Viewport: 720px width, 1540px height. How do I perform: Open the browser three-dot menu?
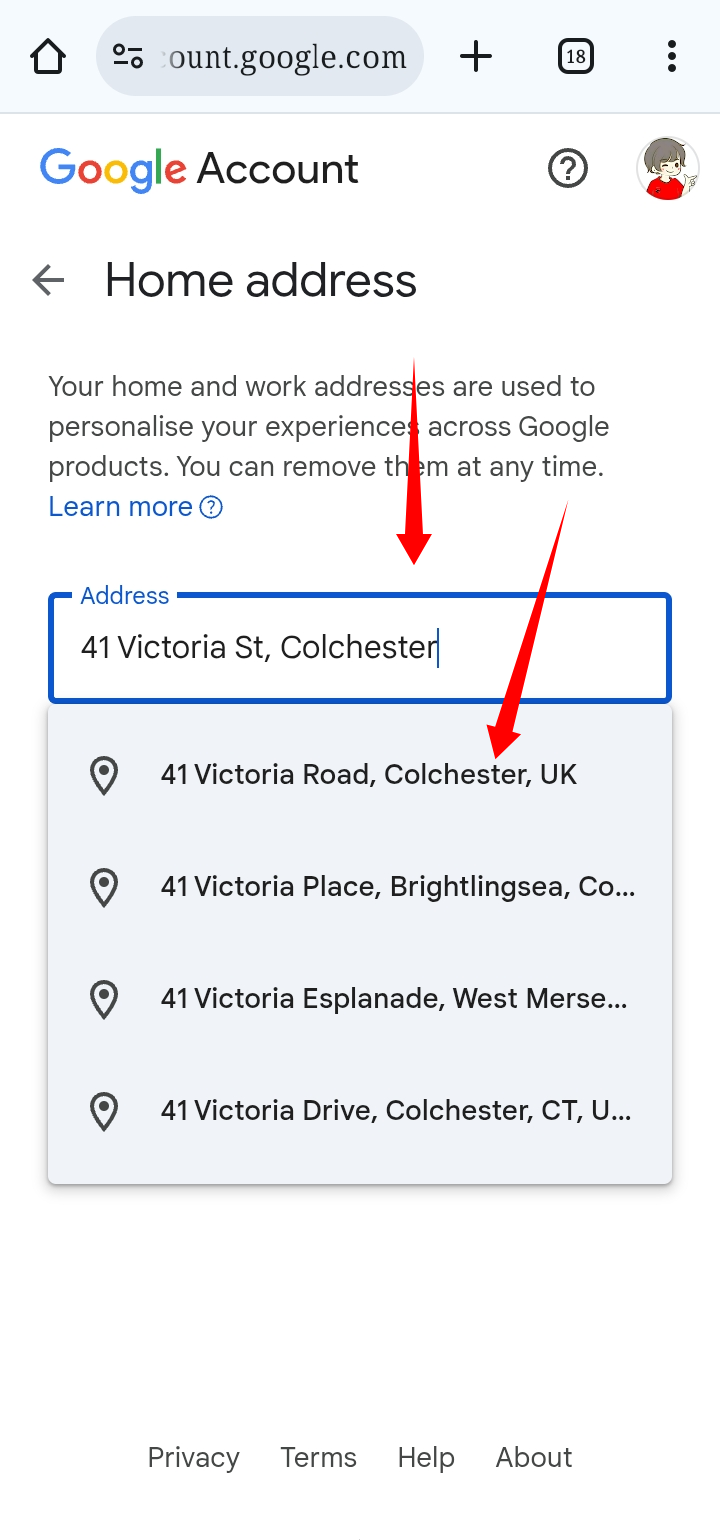(x=671, y=57)
